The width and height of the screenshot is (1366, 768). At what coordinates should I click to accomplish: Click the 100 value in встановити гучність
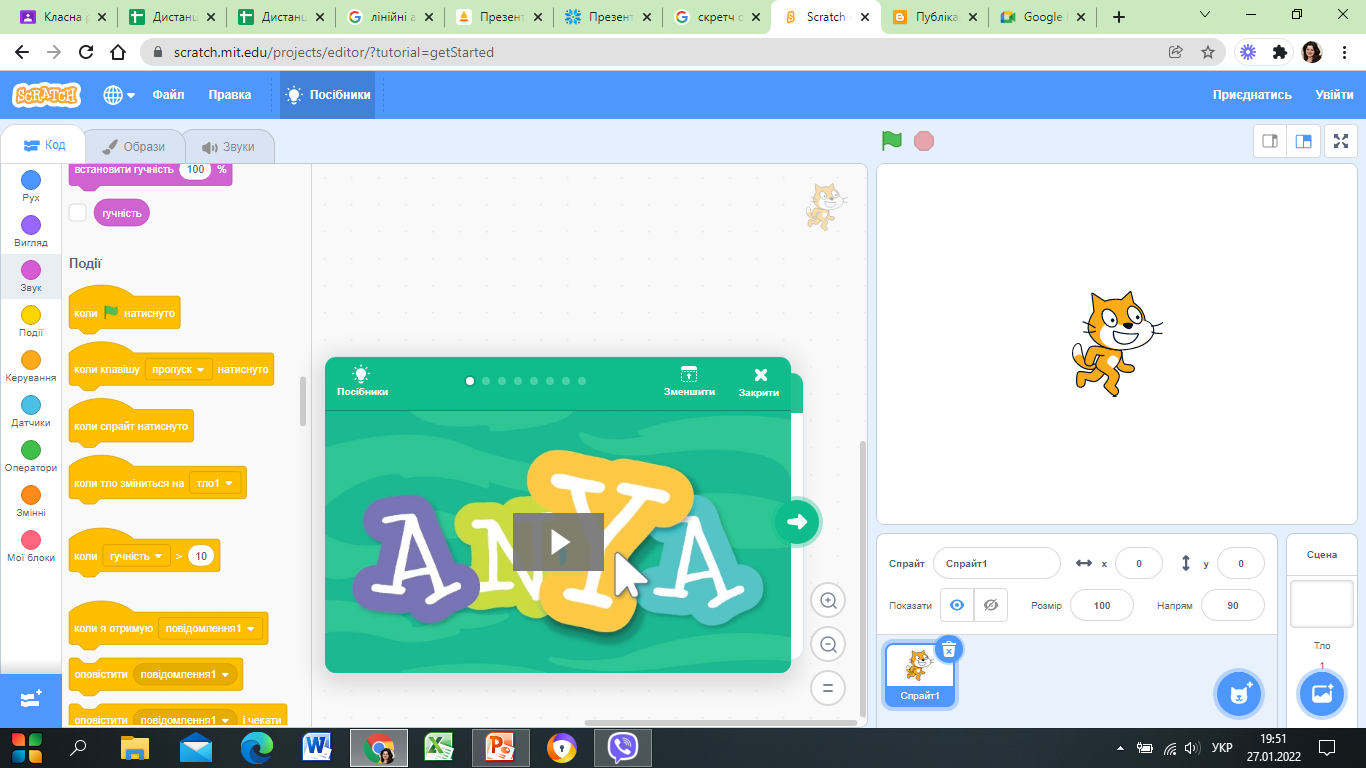(195, 170)
